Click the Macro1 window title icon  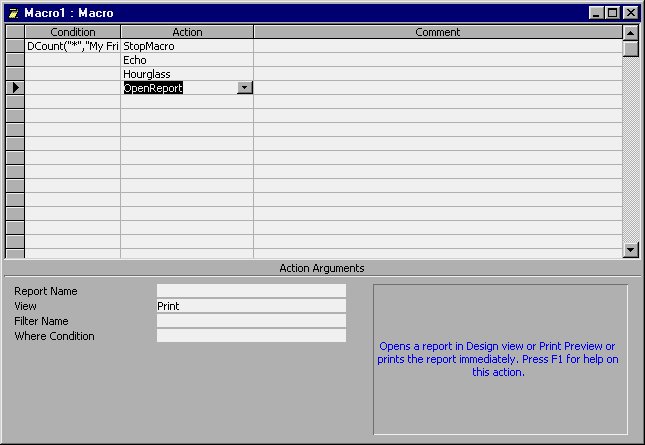click(13, 13)
